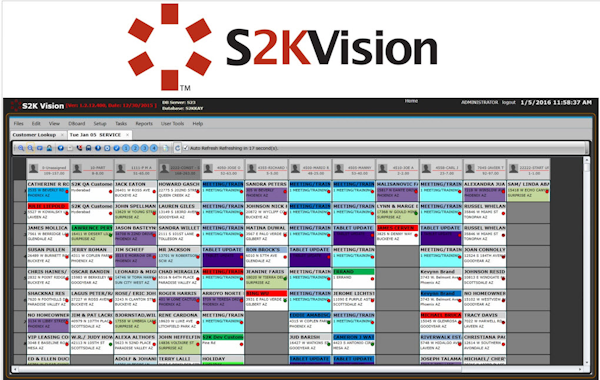Click the highlighted zoom out magnifier icon

[30, 148]
